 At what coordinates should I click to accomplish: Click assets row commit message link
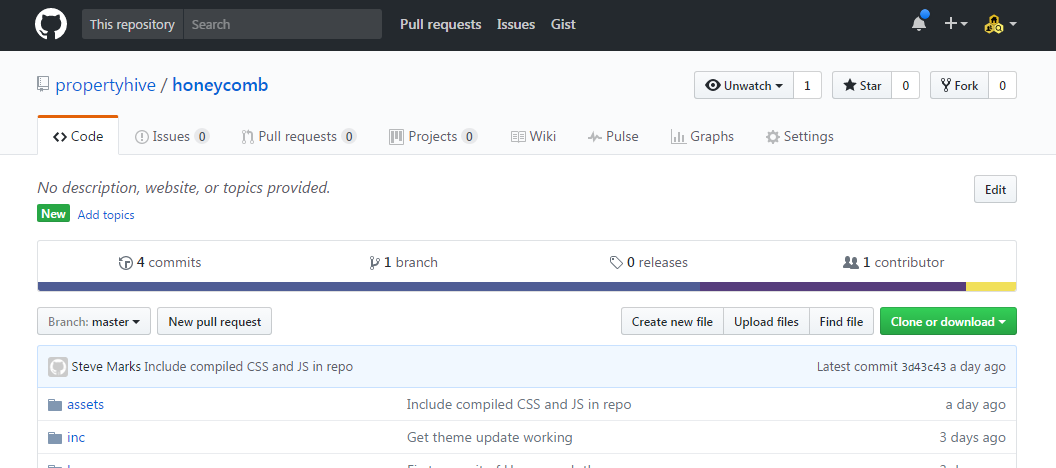tap(519, 405)
